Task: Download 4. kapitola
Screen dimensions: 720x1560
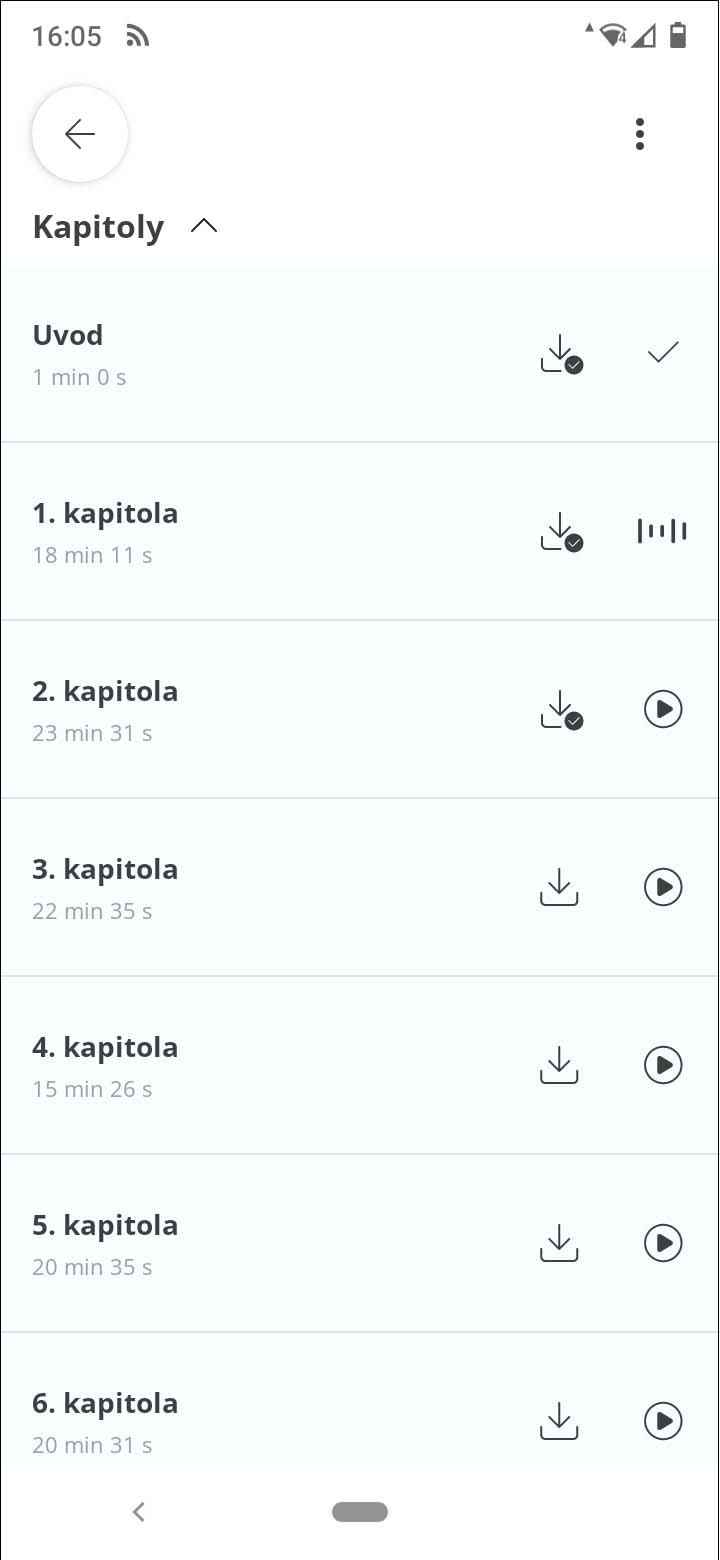Action: [x=560, y=1065]
